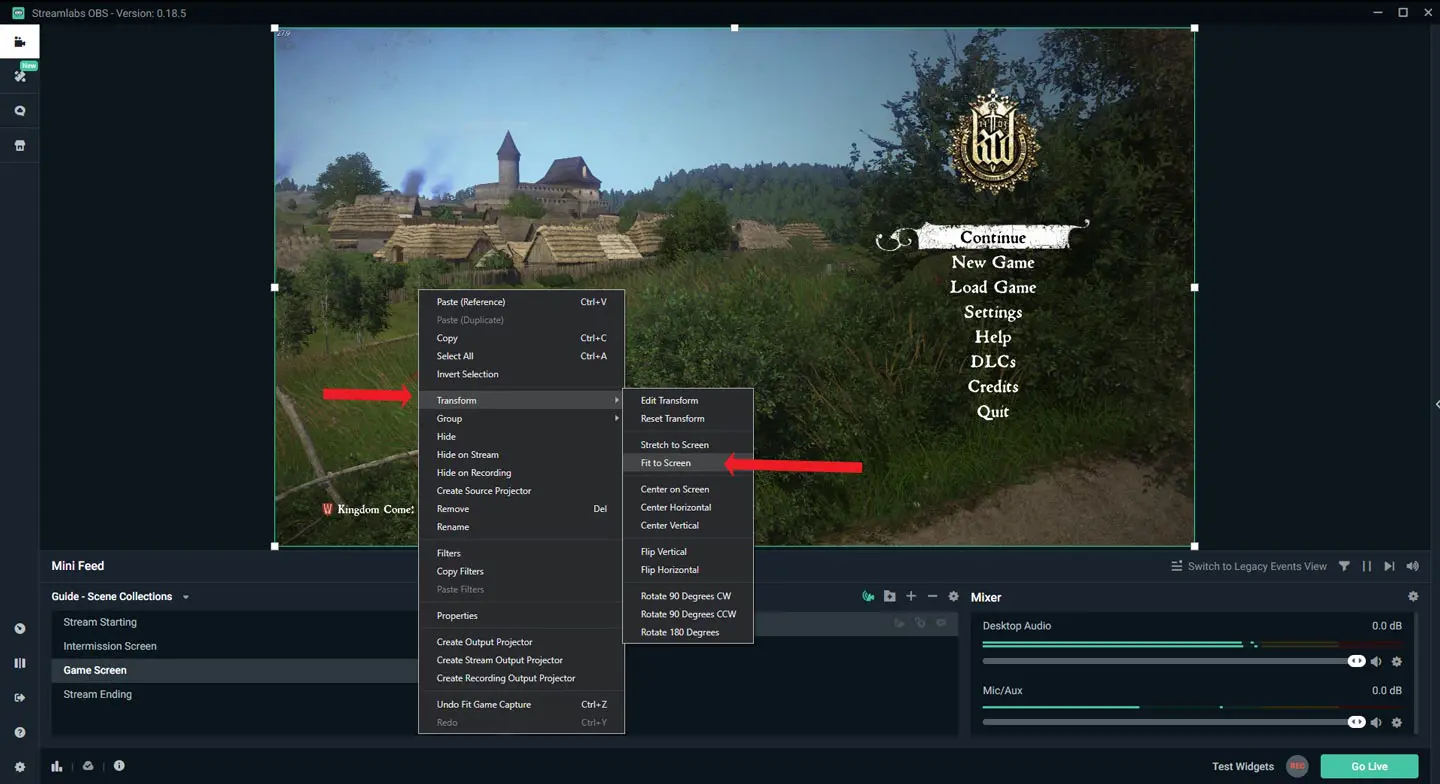This screenshot has height=784, width=1440.
Task: Select Create Source Projector
Action: pyautogui.click(x=521, y=490)
